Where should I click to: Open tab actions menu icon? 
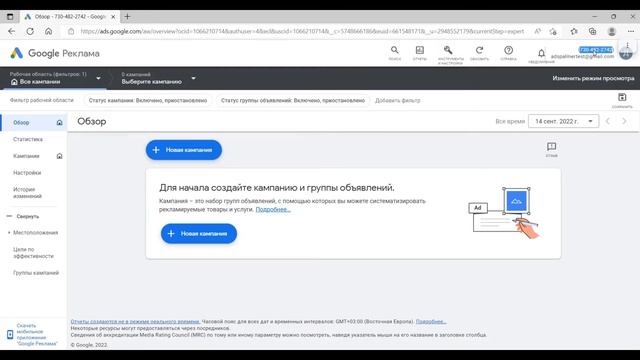(x=10, y=17)
